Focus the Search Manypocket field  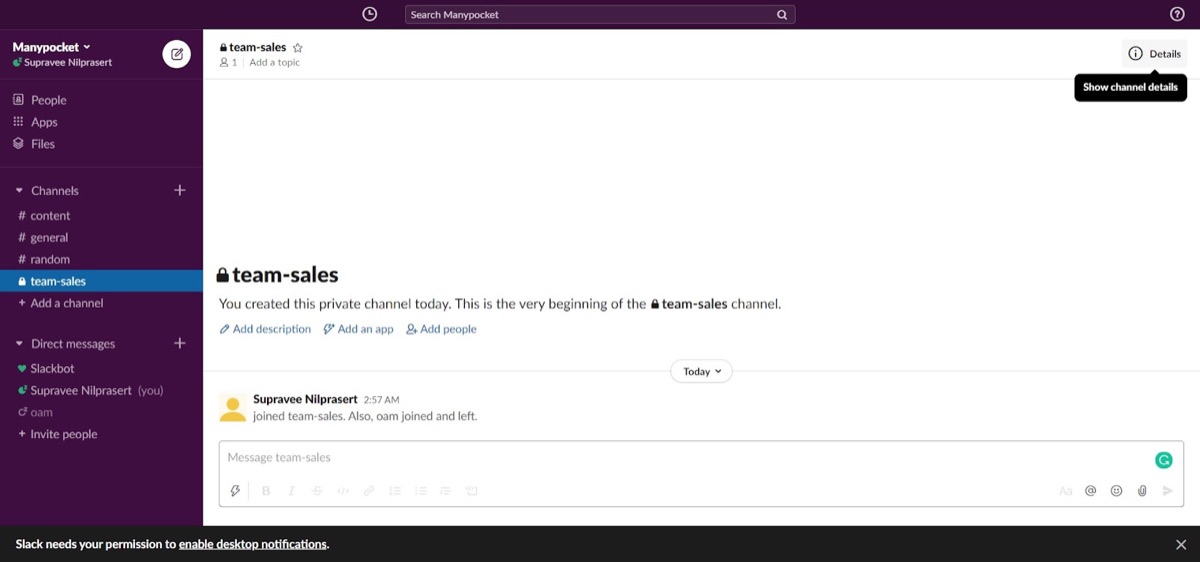[600, 15]
